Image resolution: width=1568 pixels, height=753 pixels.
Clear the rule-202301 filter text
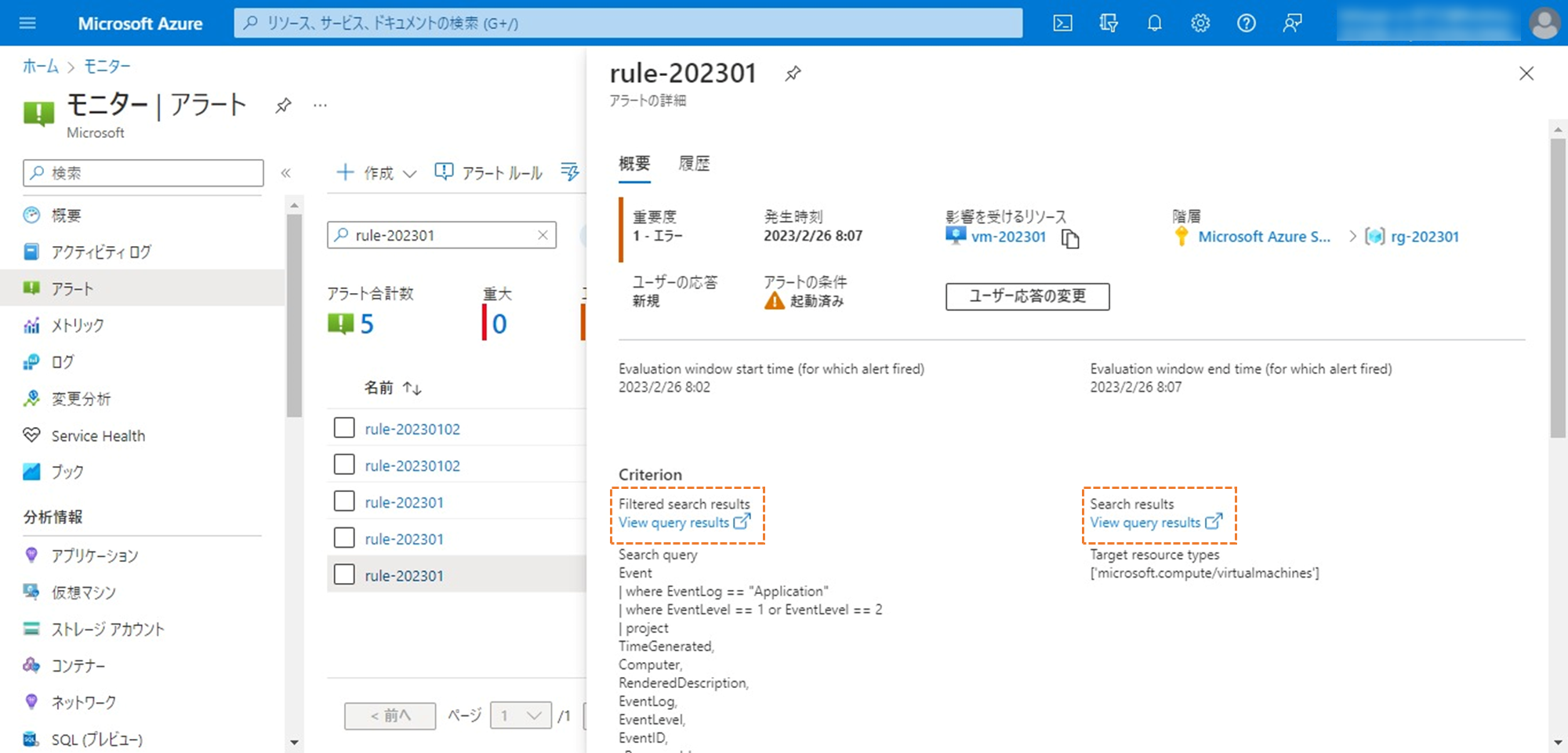[x=543, y=235]
